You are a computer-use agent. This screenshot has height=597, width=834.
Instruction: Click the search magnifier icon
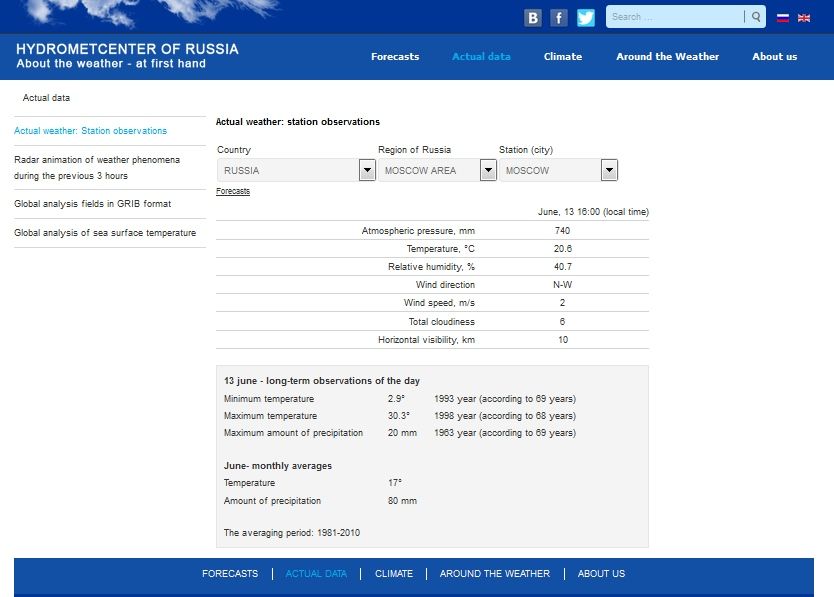pyautogui.click(x=756, y=16)
